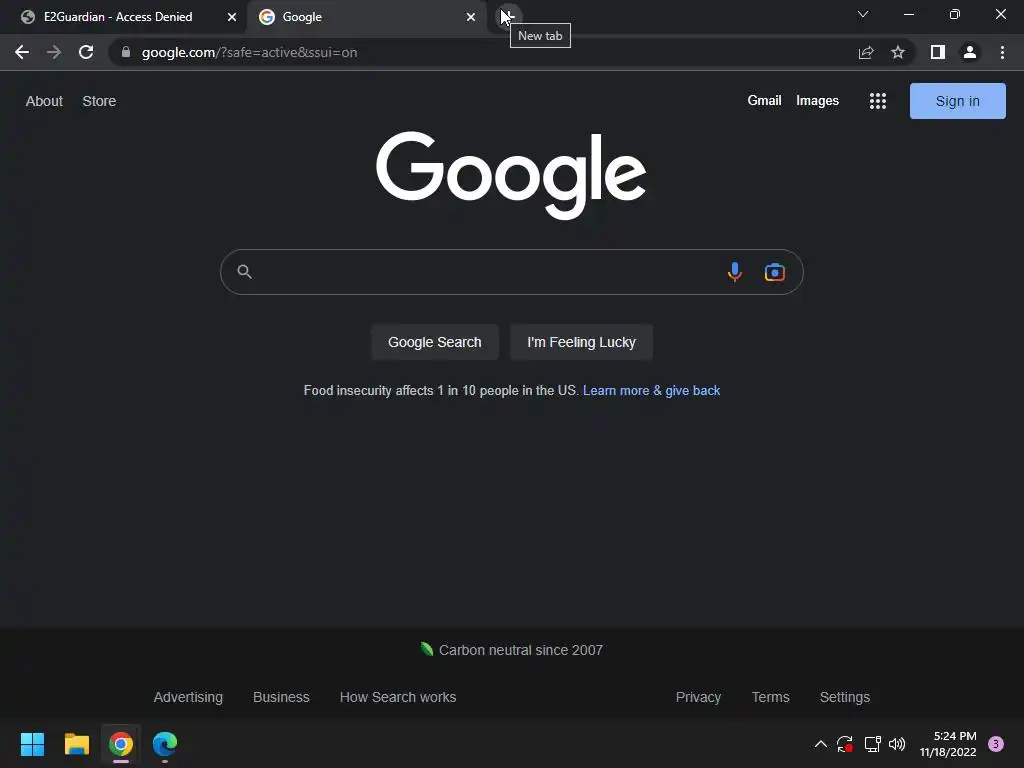1024x768 pixels.
Task: Open the Chrome profile icon
Action: pos(970,52)
